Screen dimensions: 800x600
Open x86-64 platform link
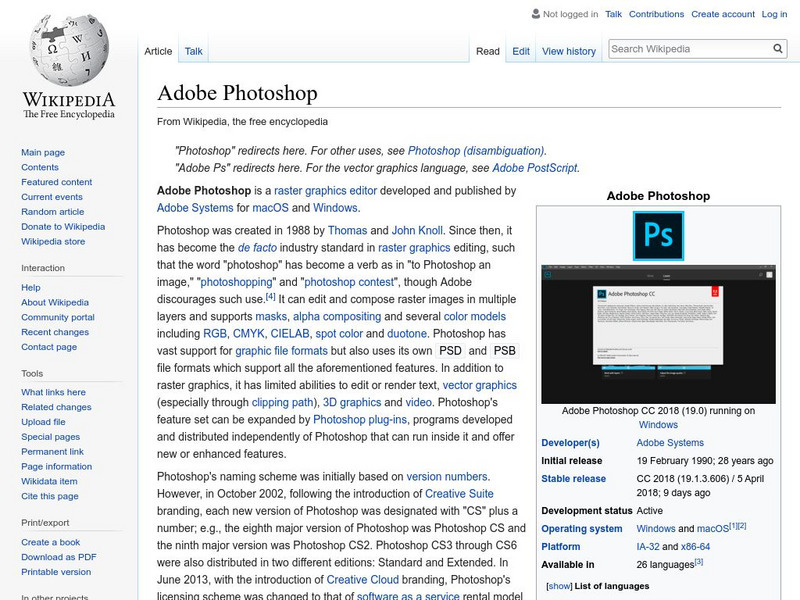[695, 546]
